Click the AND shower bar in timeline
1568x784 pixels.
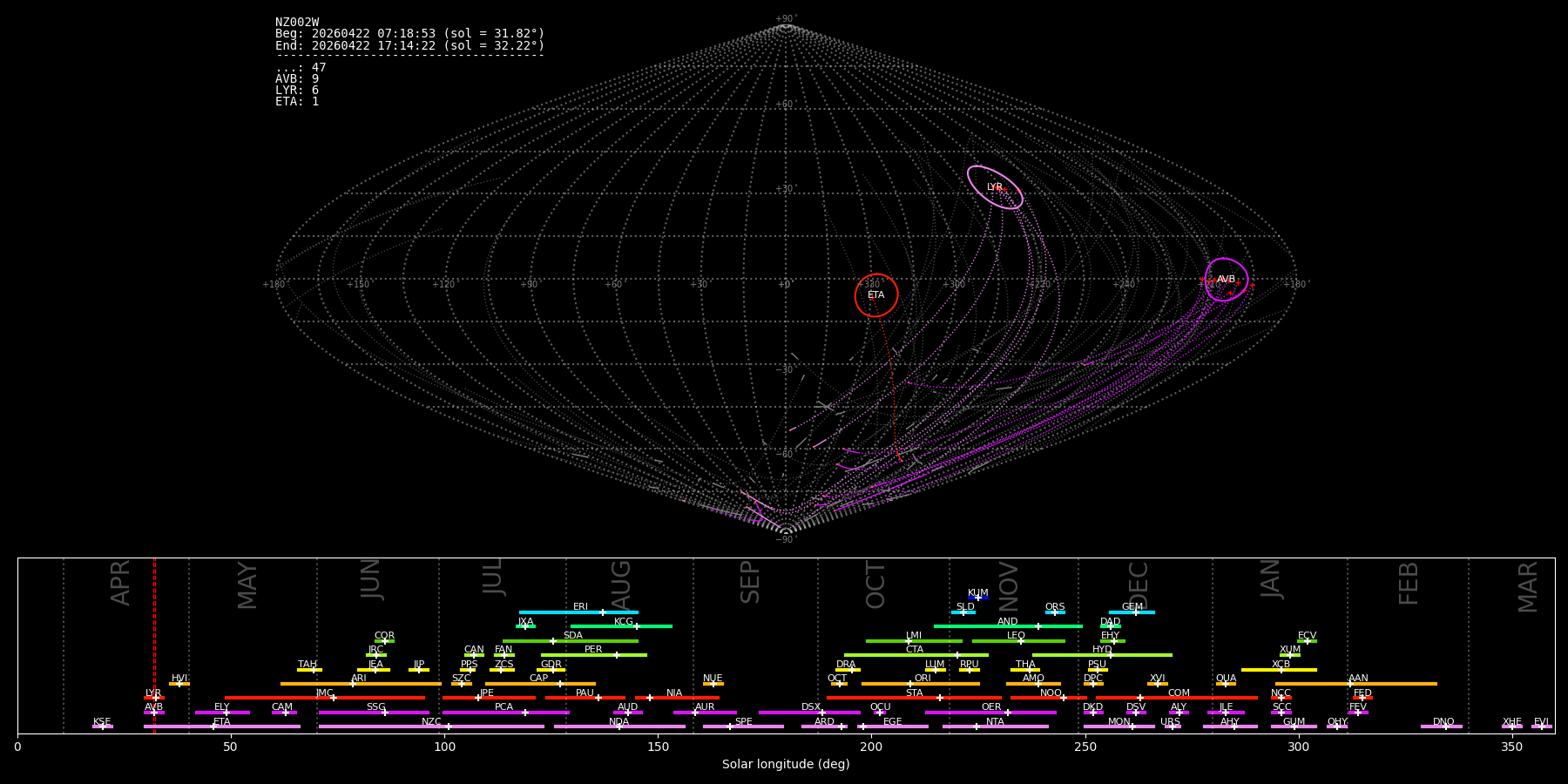point(1008,626)
